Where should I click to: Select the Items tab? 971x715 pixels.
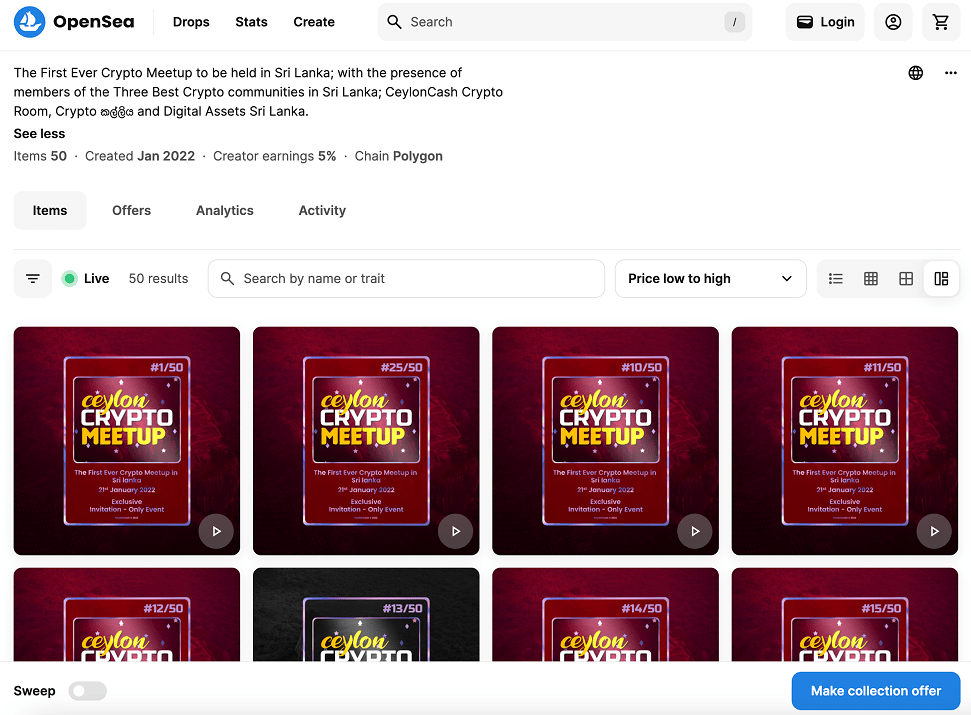click(50, 210)
